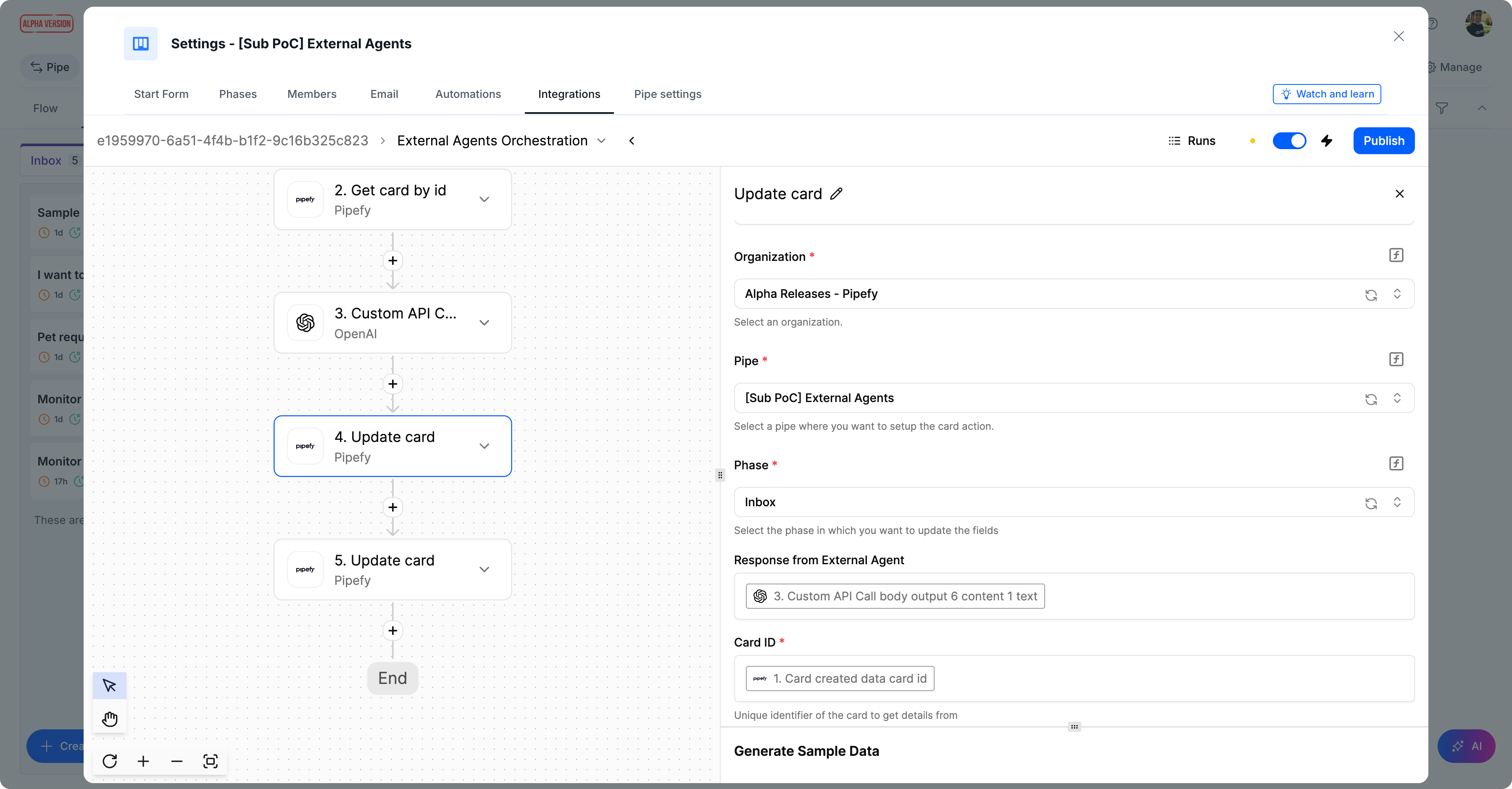The width and height of the screenshot is (1512, 789).
Task: Click the lightning bolt test icon
Action: [1327, 141]
